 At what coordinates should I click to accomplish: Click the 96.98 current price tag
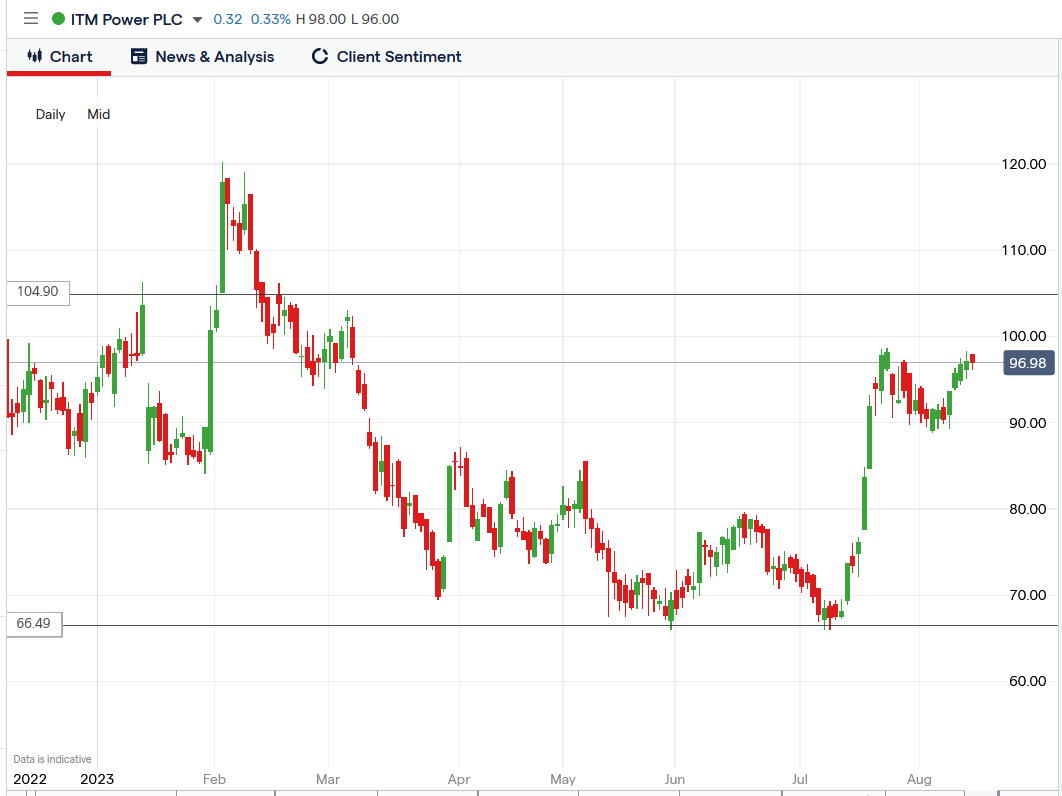tap(1028, 363)
